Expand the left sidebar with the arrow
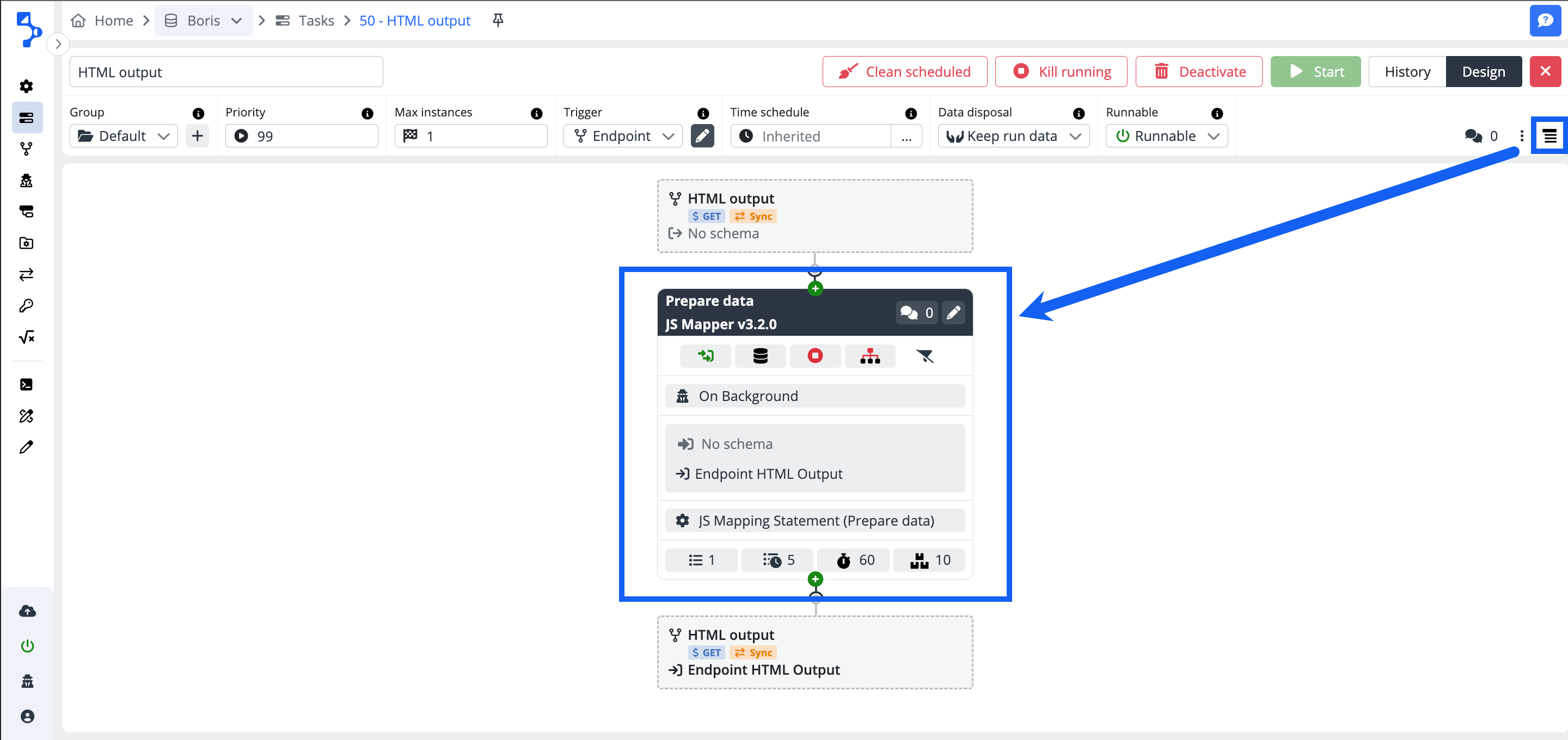Image resolution: width=1568 pixels, height=740 pixels. (x=58, y=44)
